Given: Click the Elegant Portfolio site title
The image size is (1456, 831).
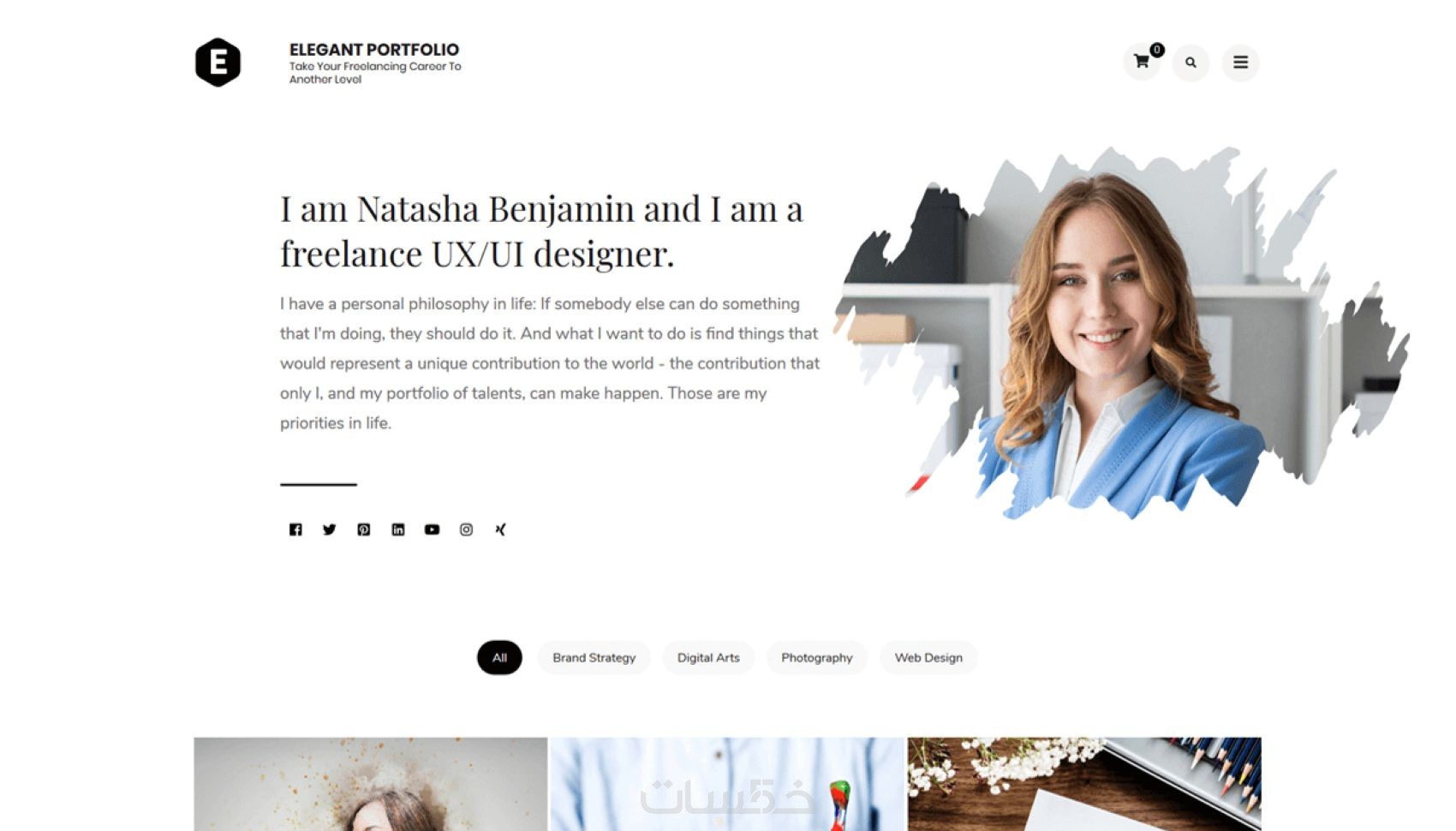Looking at the screenshot, I should (x=374, y=50).
